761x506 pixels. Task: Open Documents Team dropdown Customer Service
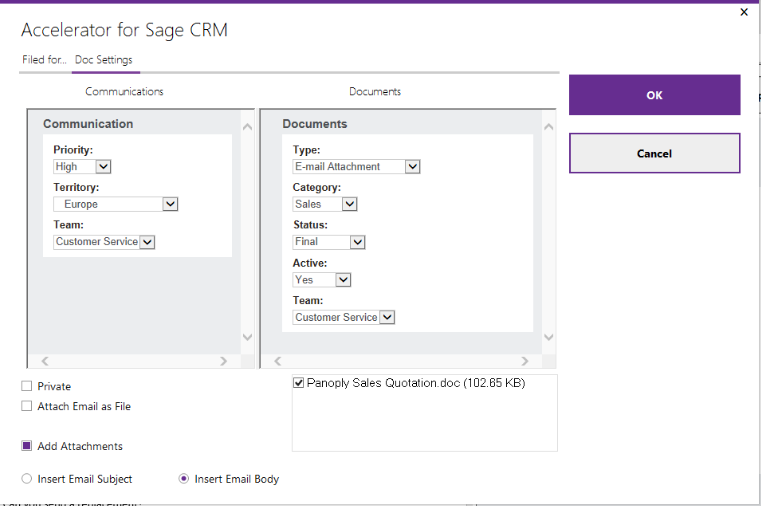tap(344, 317)
